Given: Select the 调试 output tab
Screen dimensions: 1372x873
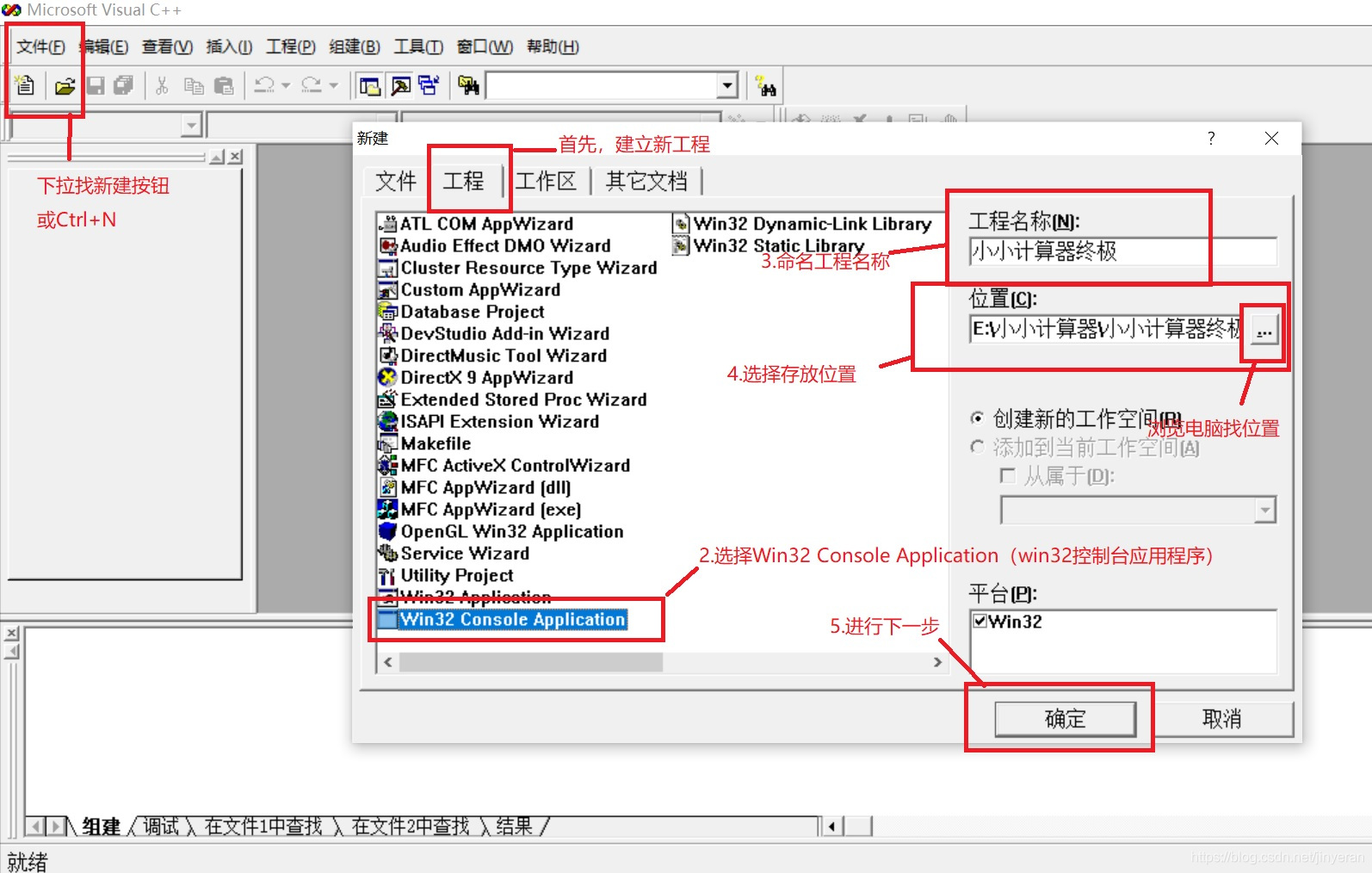Looking at the screenshot, I should [x=160, y=827].
